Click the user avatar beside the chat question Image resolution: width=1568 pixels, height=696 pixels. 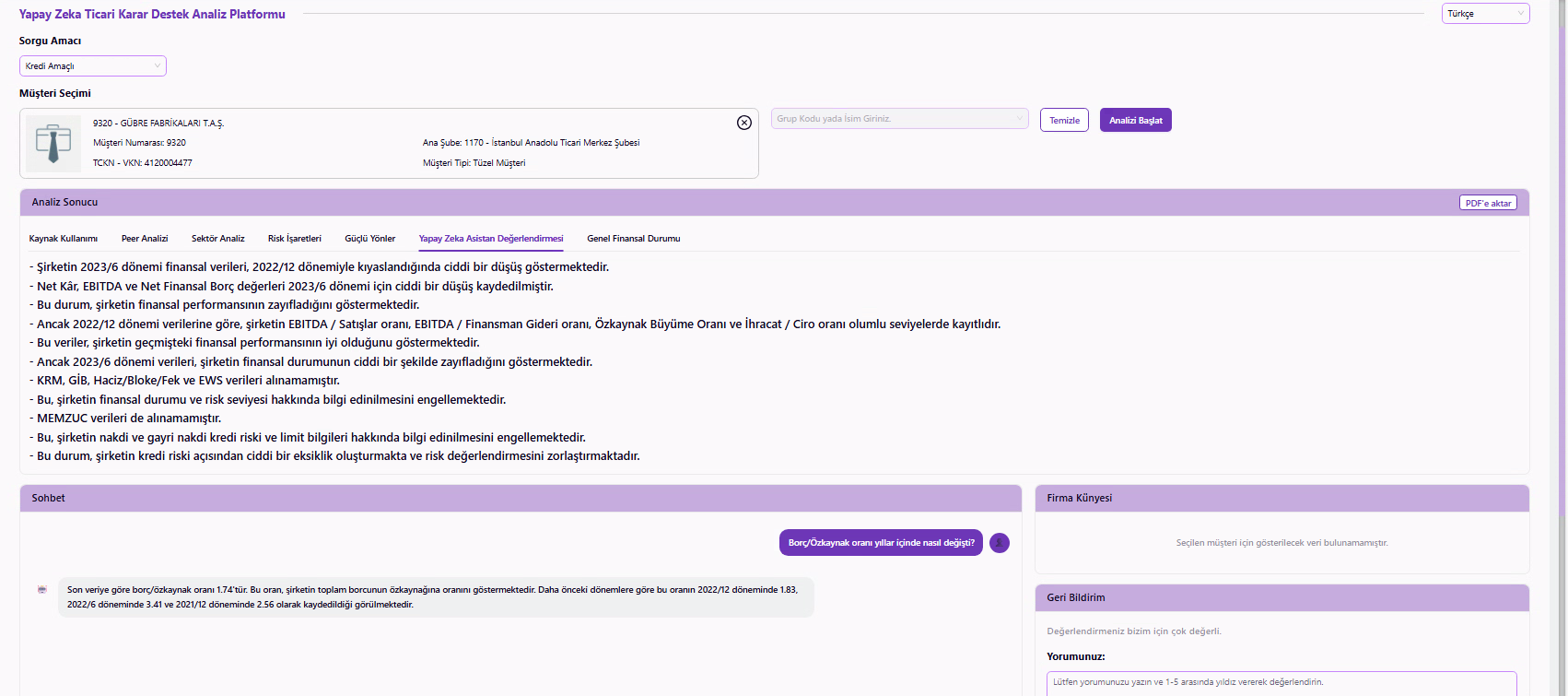[1000, 543]
